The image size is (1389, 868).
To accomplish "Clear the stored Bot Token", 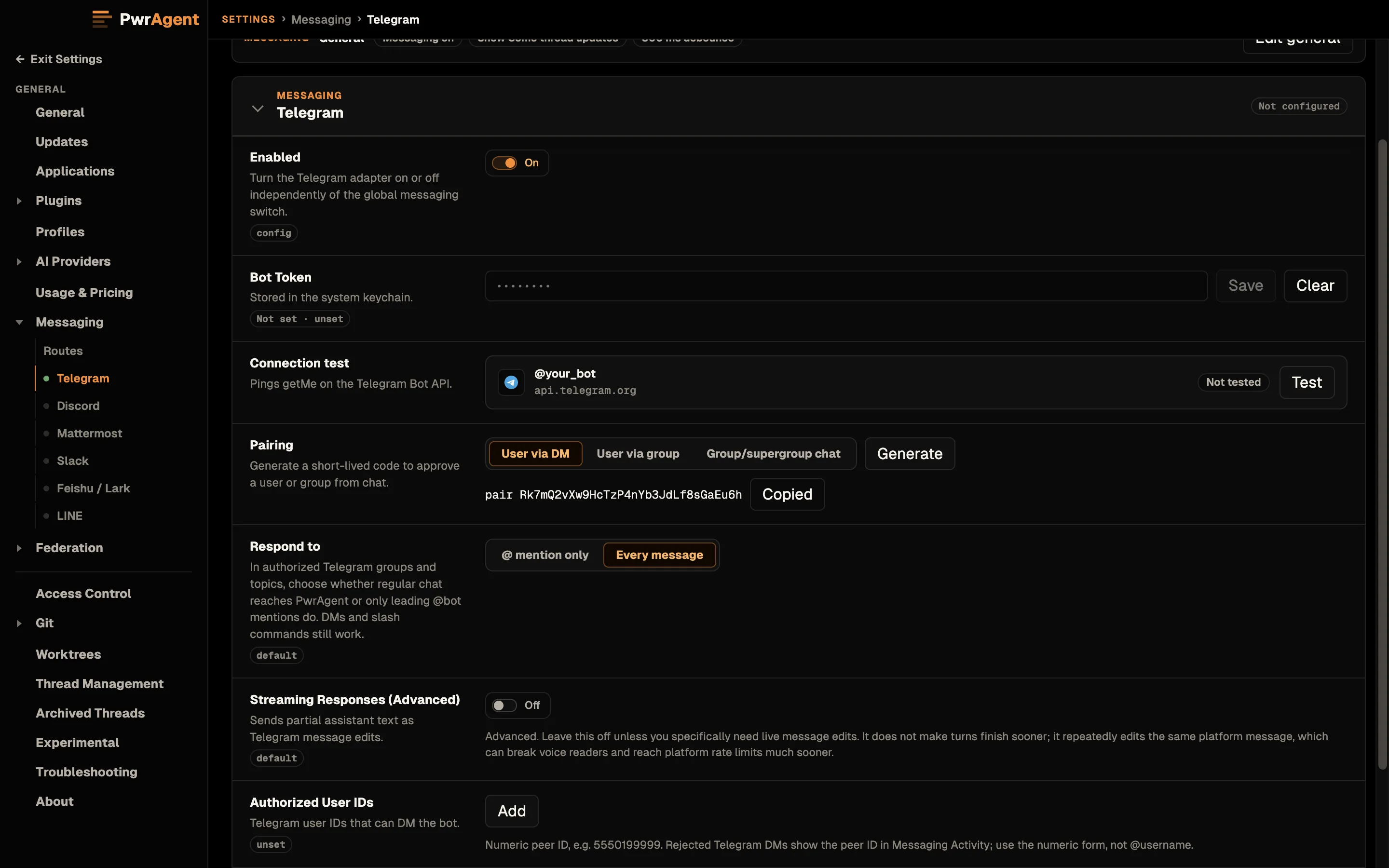I will tap(1315, 286).
